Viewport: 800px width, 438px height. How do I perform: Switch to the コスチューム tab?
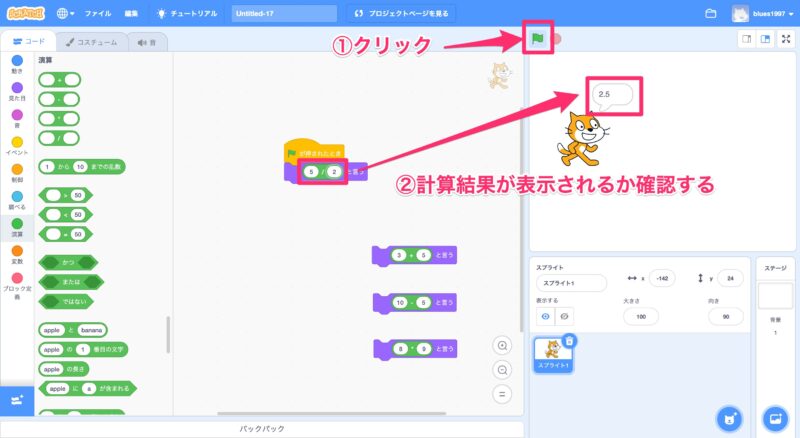(90, 42)
